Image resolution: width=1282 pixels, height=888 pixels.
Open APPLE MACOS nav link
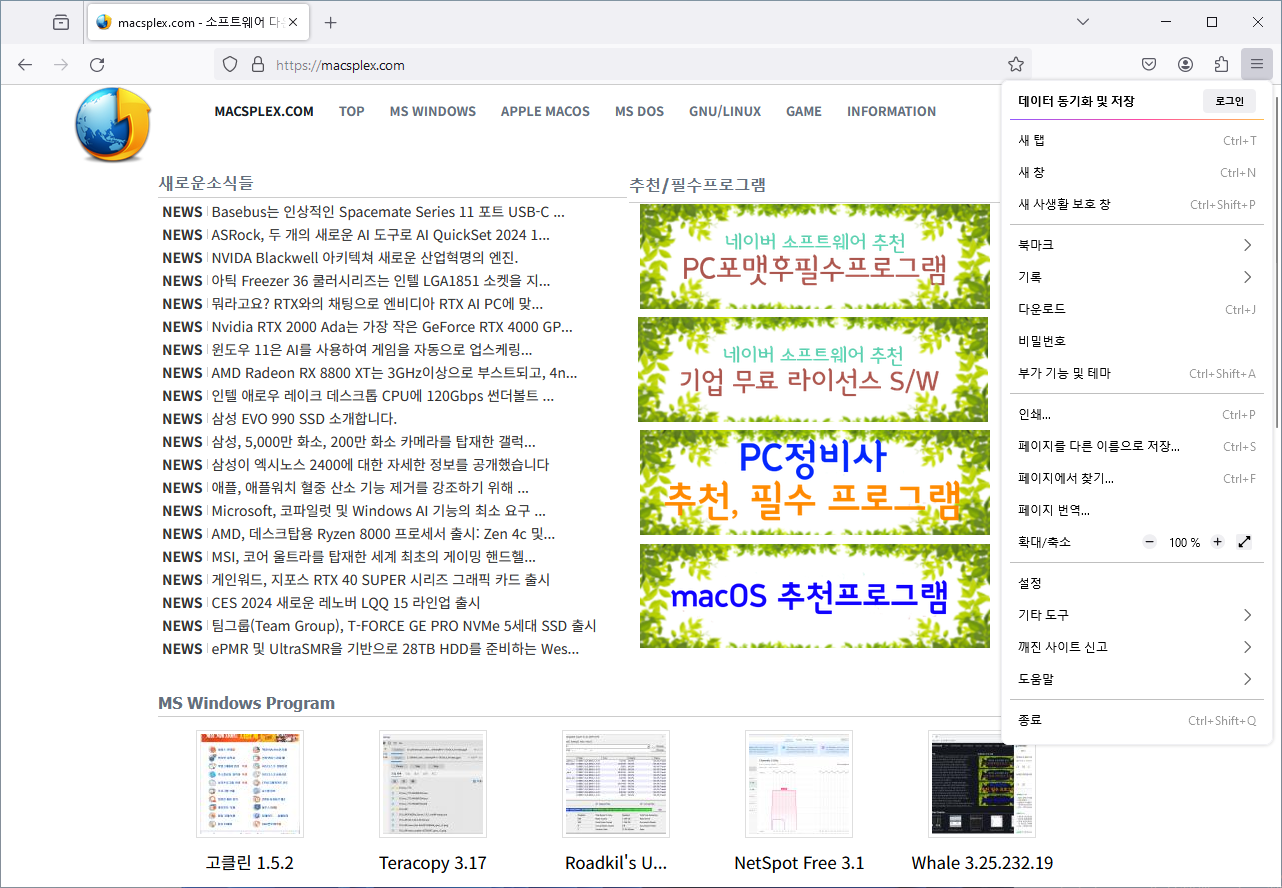pyautogui.click(x=545, y=111)
